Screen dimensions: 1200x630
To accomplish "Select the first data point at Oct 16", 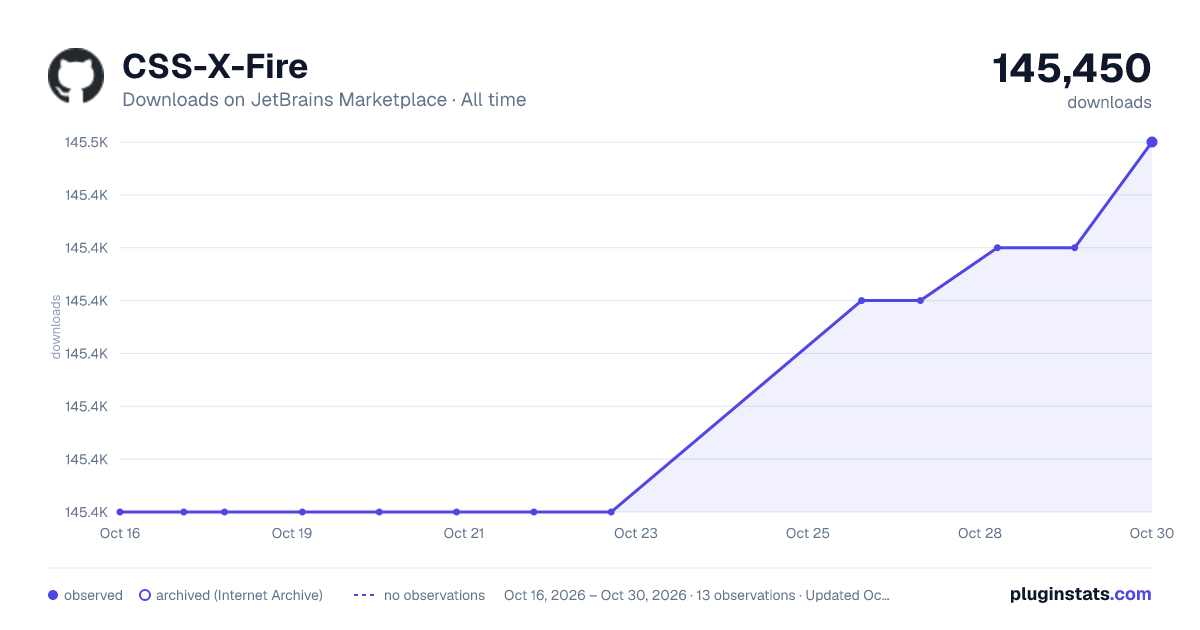I will tap(120, 512).
